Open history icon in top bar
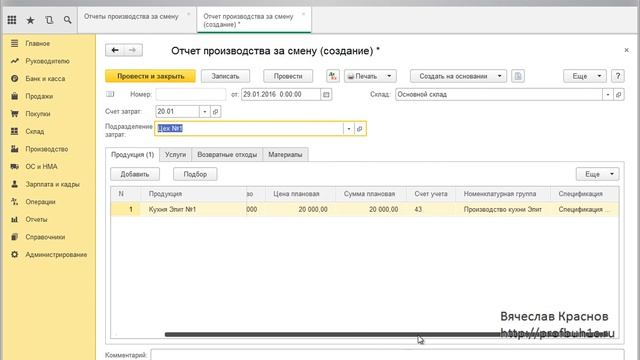 pyautogui.click(x=49, y=20)
